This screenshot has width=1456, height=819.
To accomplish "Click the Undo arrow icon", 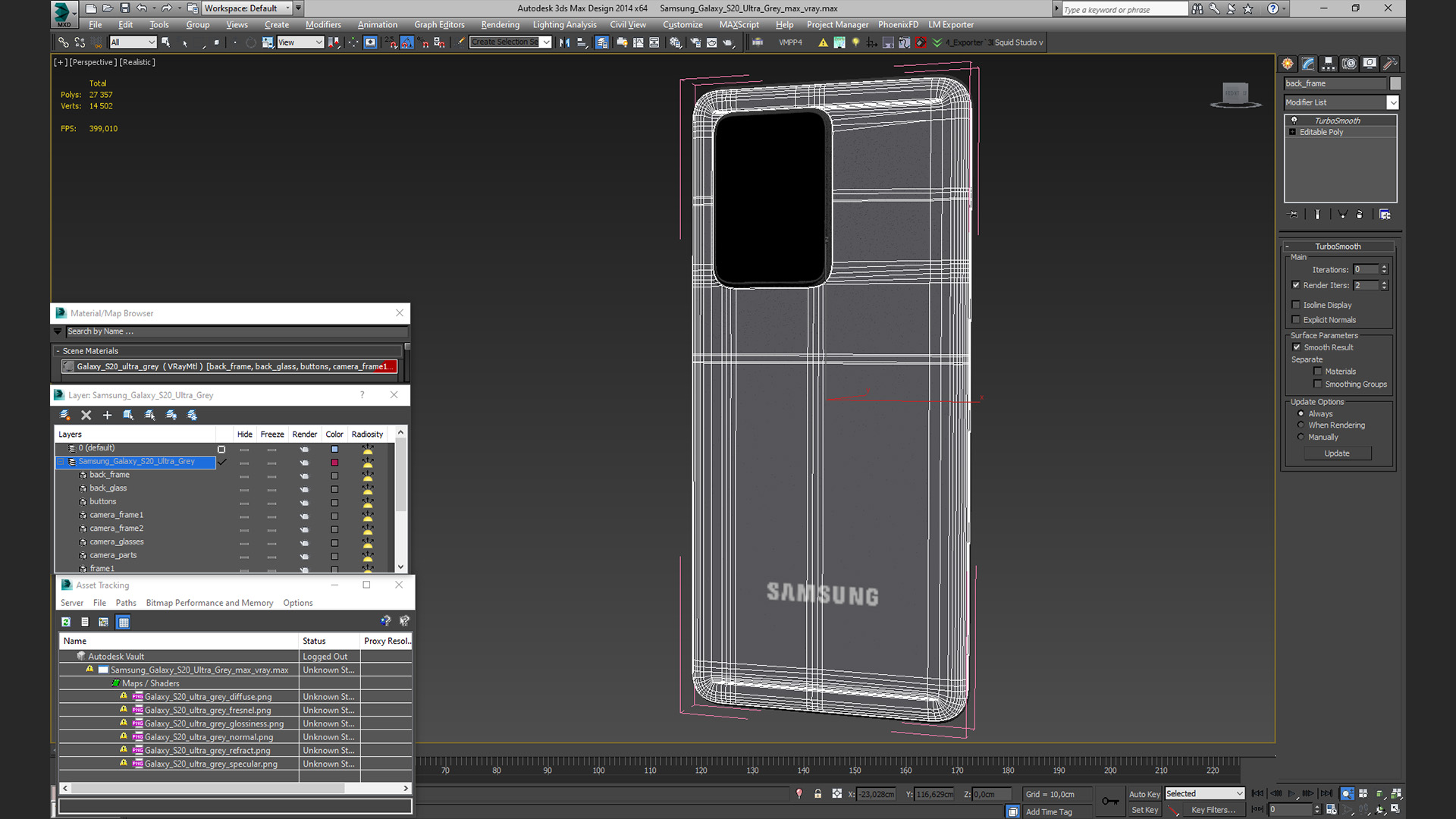I will (142, 8).
